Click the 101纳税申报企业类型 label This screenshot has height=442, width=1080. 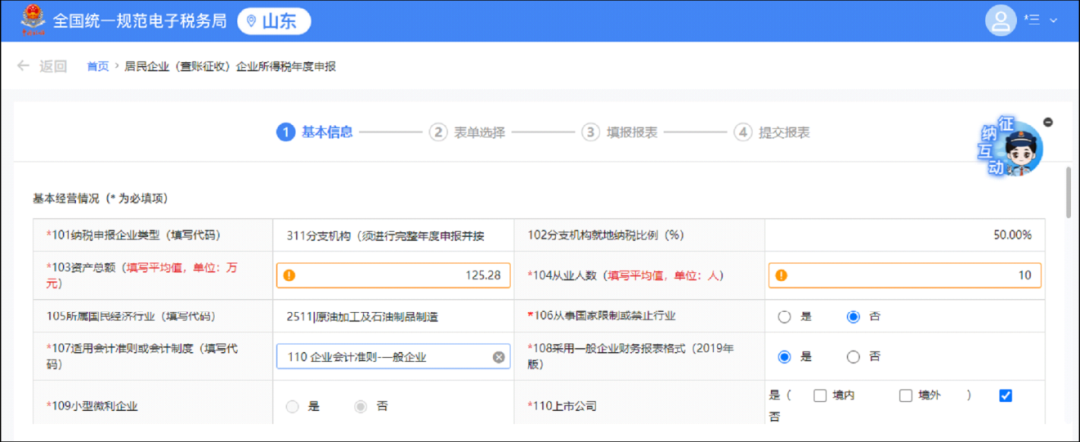click(x=132, y=235)
